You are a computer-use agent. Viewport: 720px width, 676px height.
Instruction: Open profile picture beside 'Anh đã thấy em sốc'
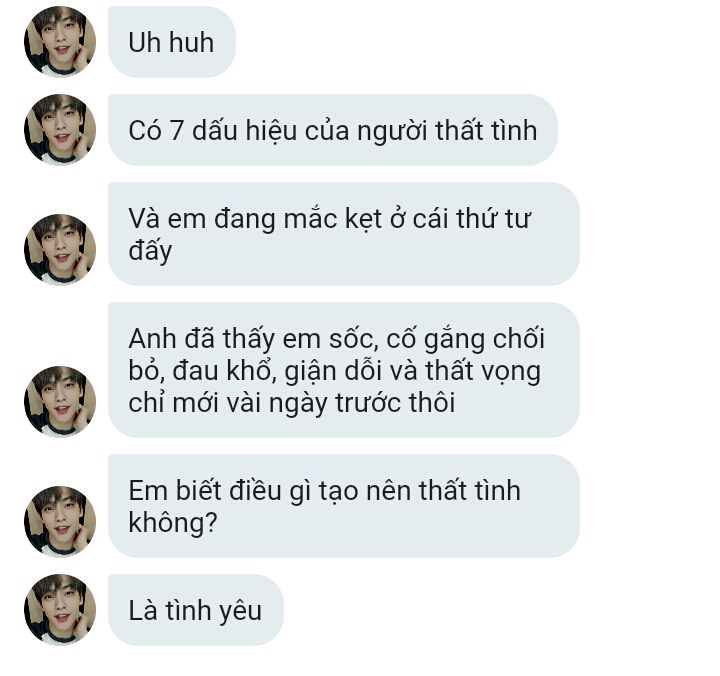pyautogui.click(x=60, y=402)
